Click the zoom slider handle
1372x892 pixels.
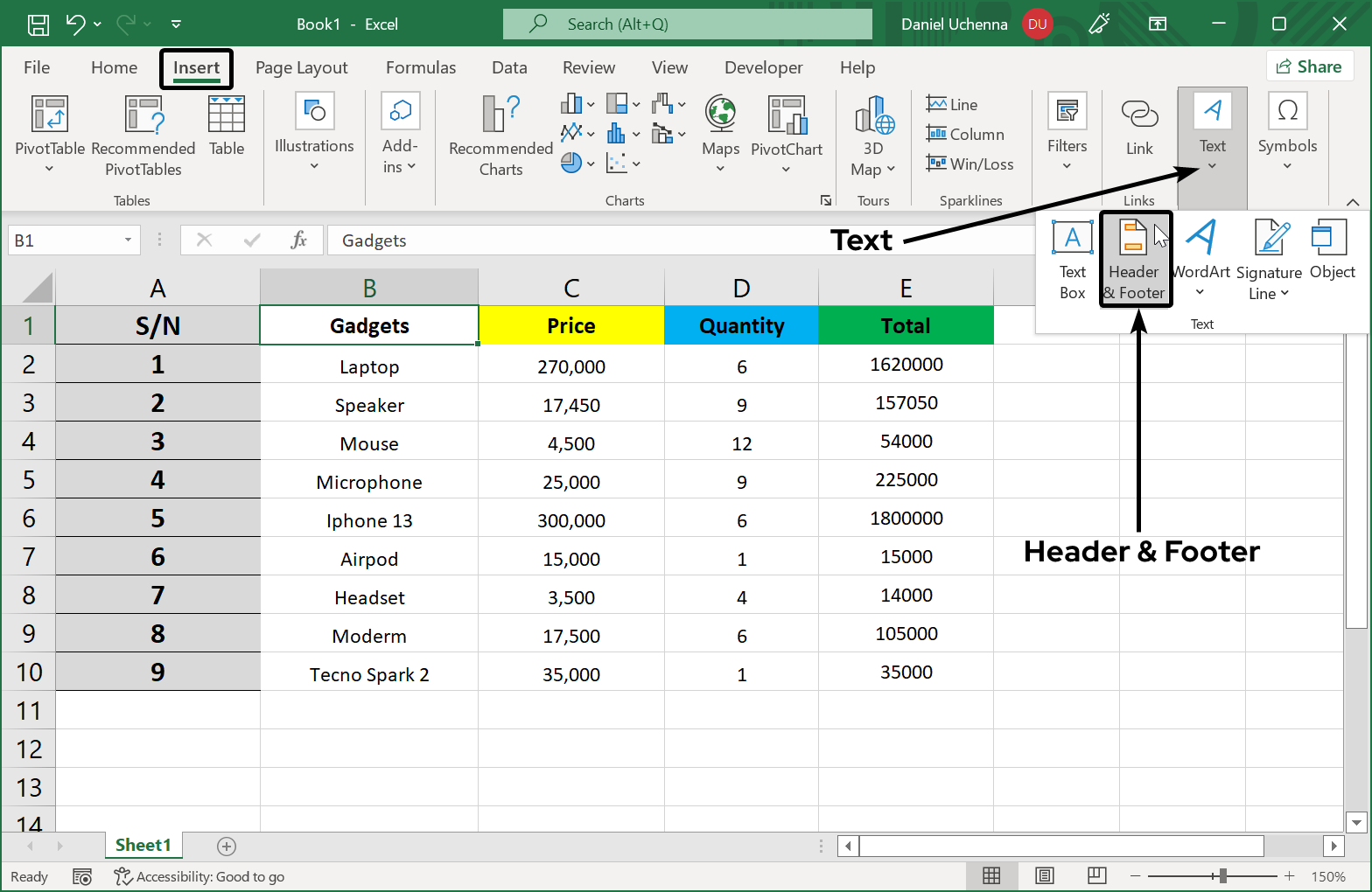click(x=1222, y=875)
